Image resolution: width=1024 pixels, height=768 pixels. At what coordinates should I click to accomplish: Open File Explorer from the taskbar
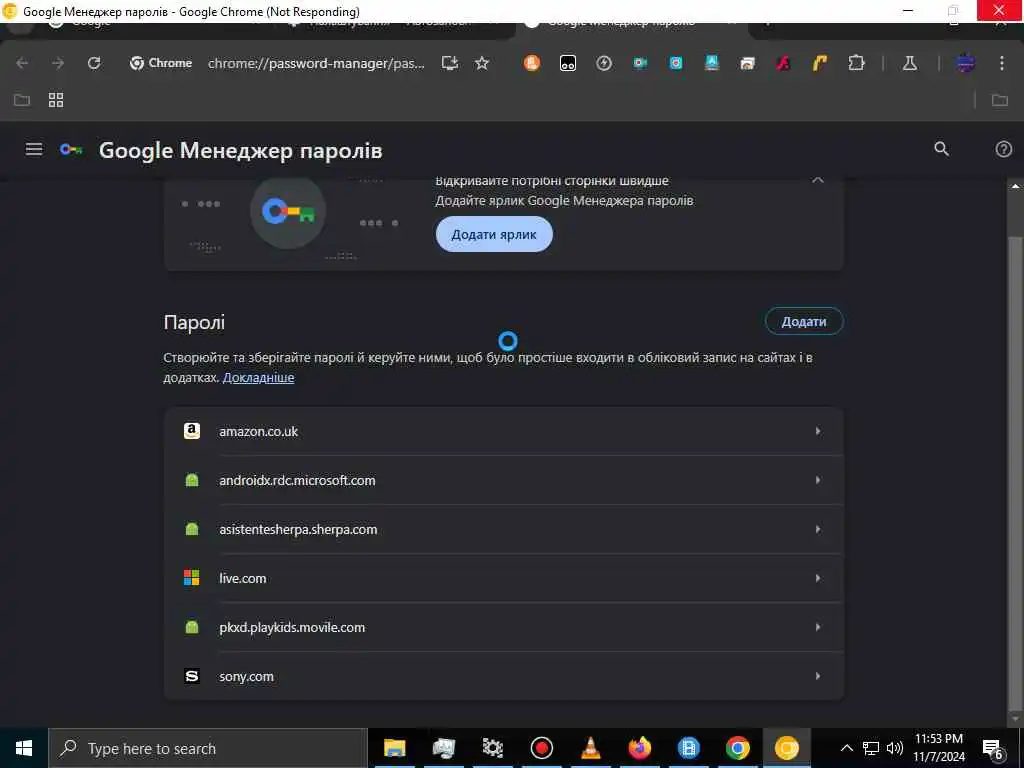tap(394, 748)
